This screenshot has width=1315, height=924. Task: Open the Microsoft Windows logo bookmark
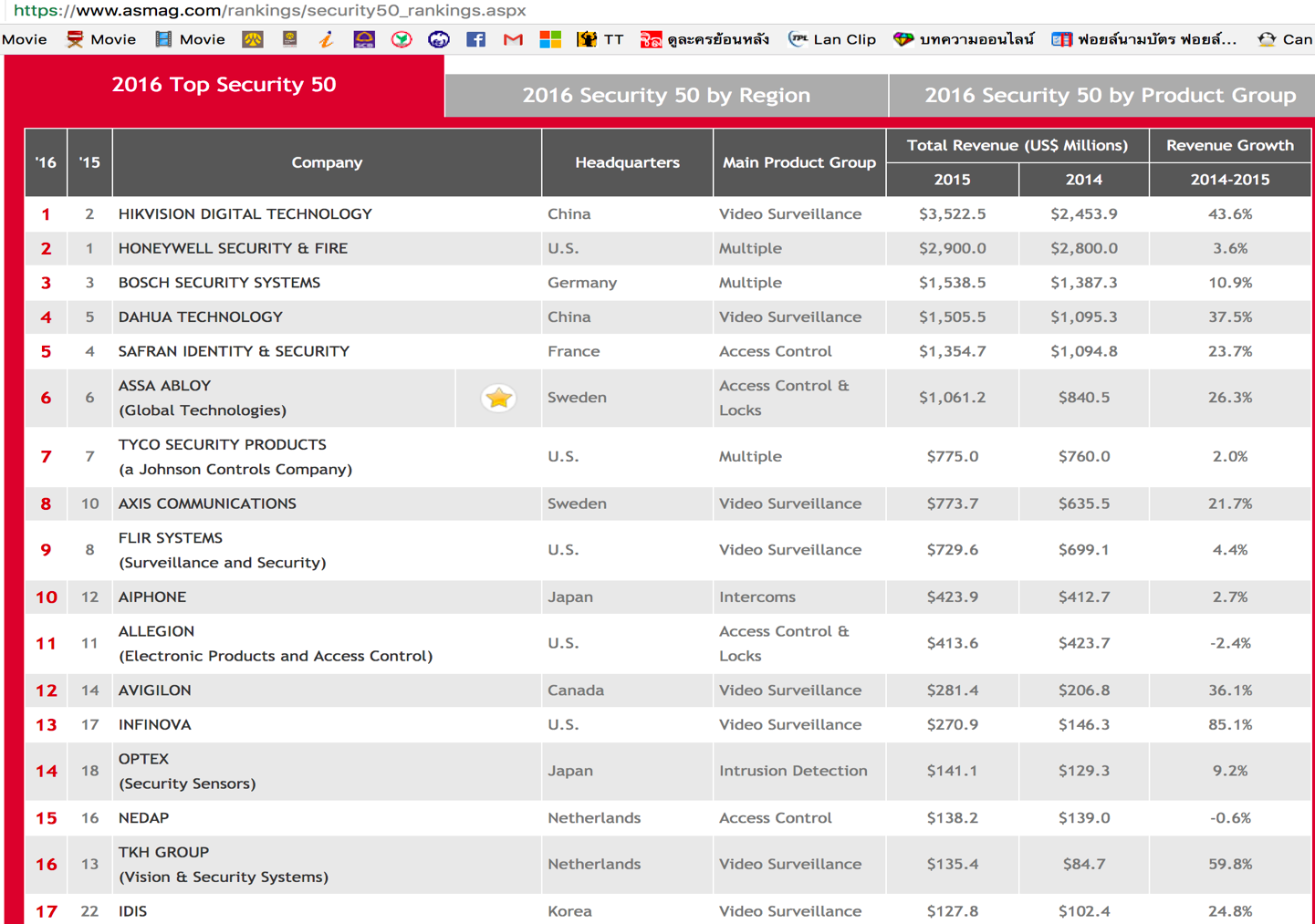tap(550, 39)
